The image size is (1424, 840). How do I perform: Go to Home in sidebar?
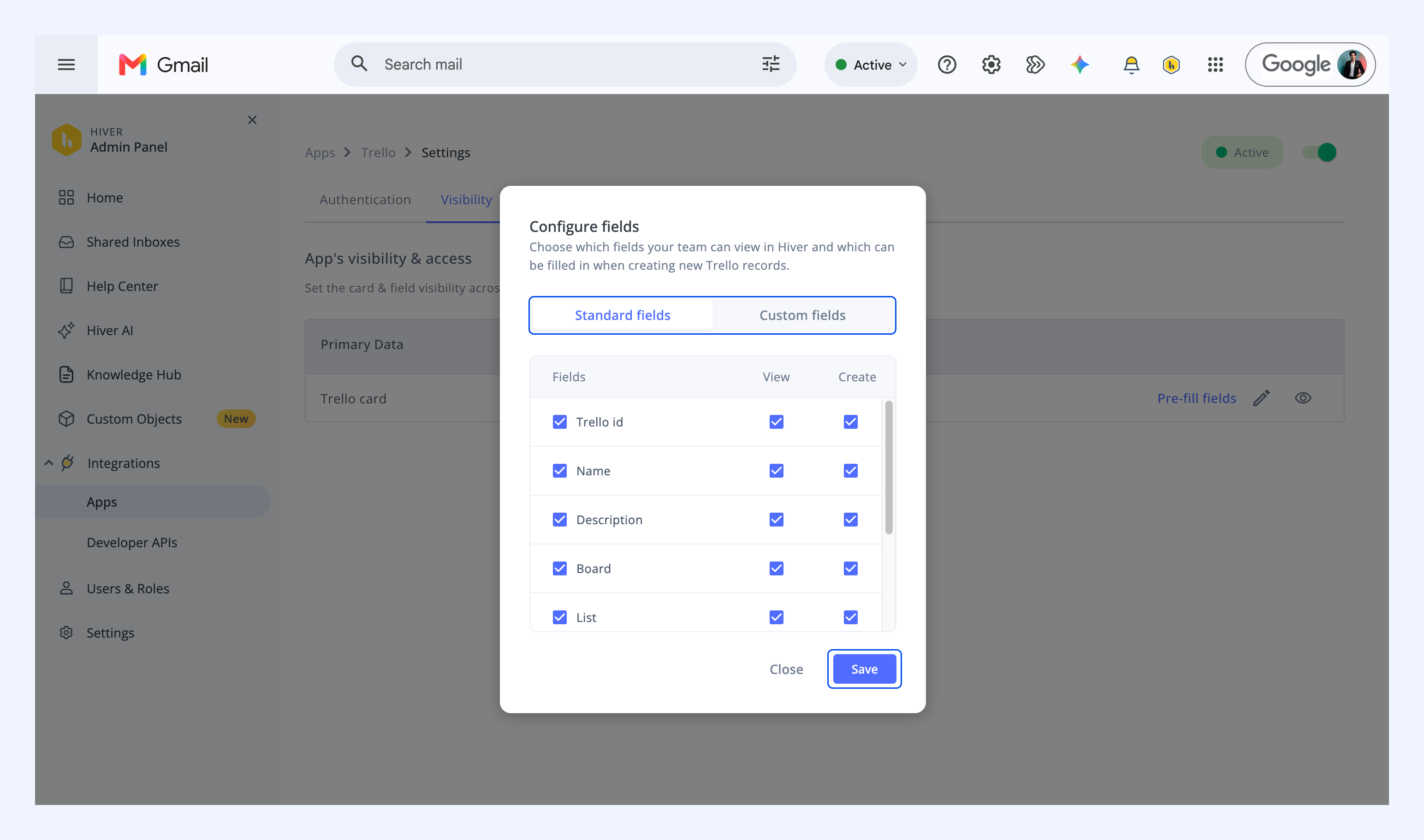(x=105, y=197)
